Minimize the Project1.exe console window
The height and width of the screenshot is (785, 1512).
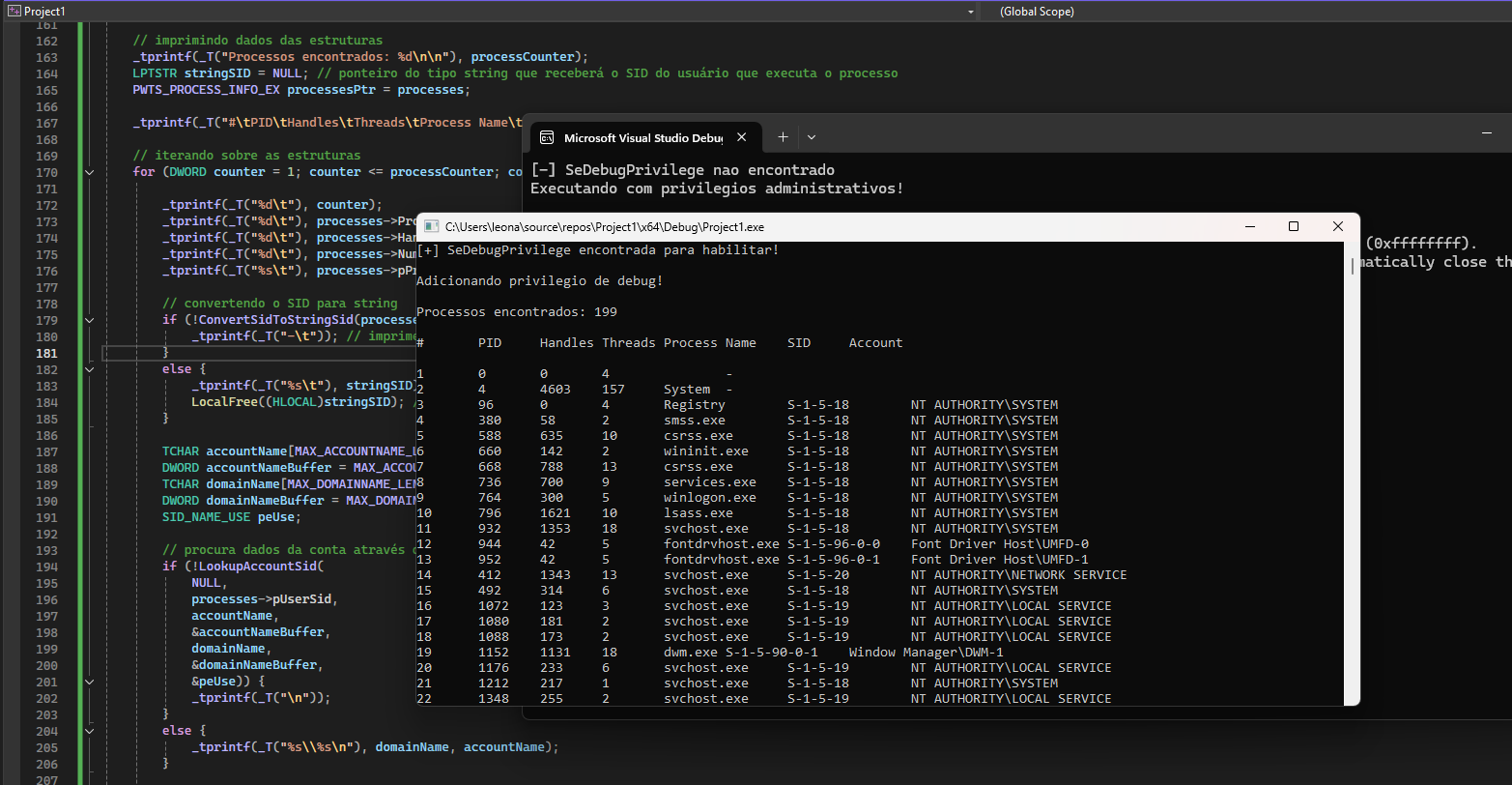pyautogui.click(x=1250, y=227)
